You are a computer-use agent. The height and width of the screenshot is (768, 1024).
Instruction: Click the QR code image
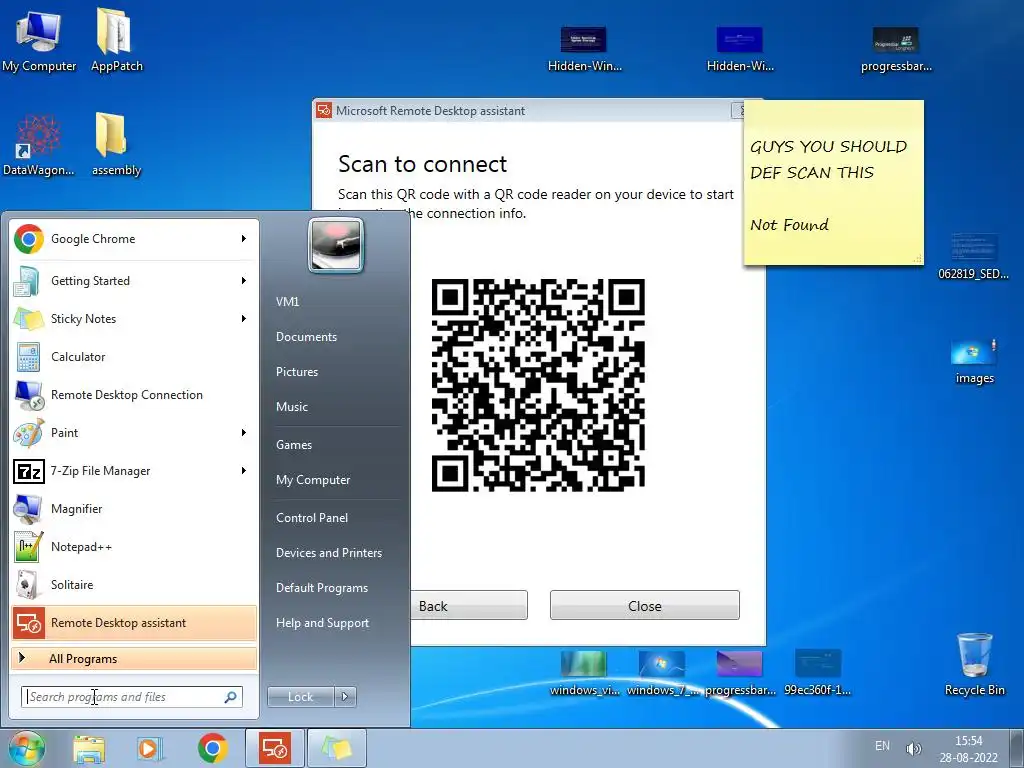538,385
